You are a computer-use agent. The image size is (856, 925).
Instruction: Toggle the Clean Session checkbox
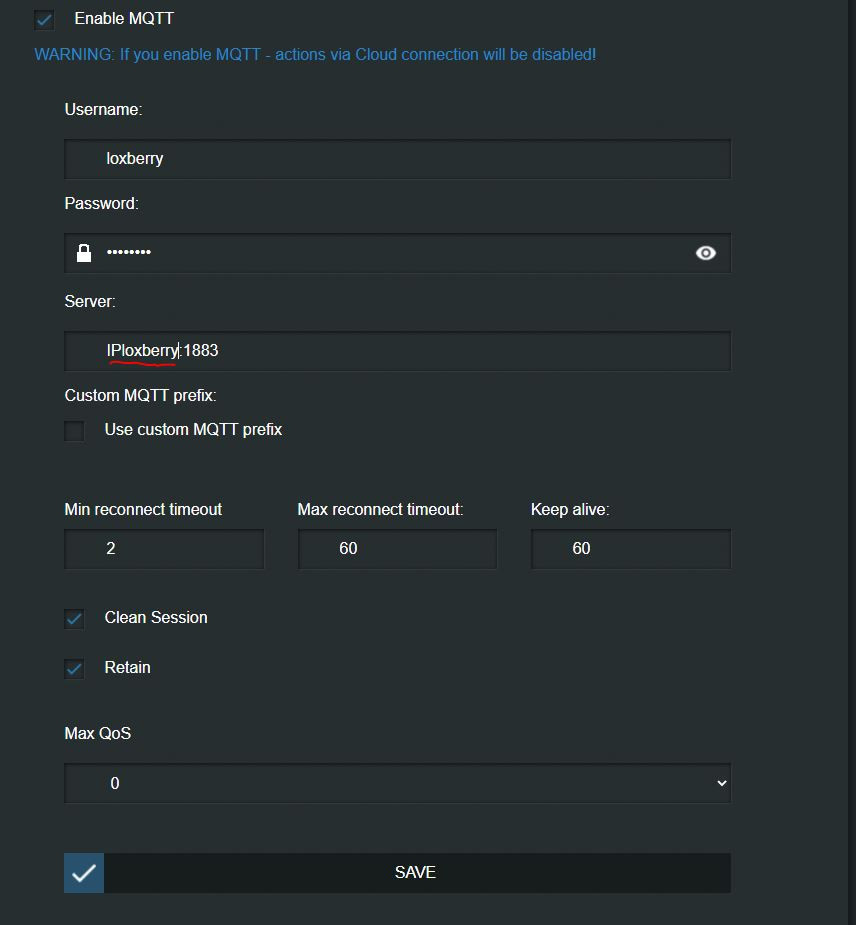[x=75, y=619]
